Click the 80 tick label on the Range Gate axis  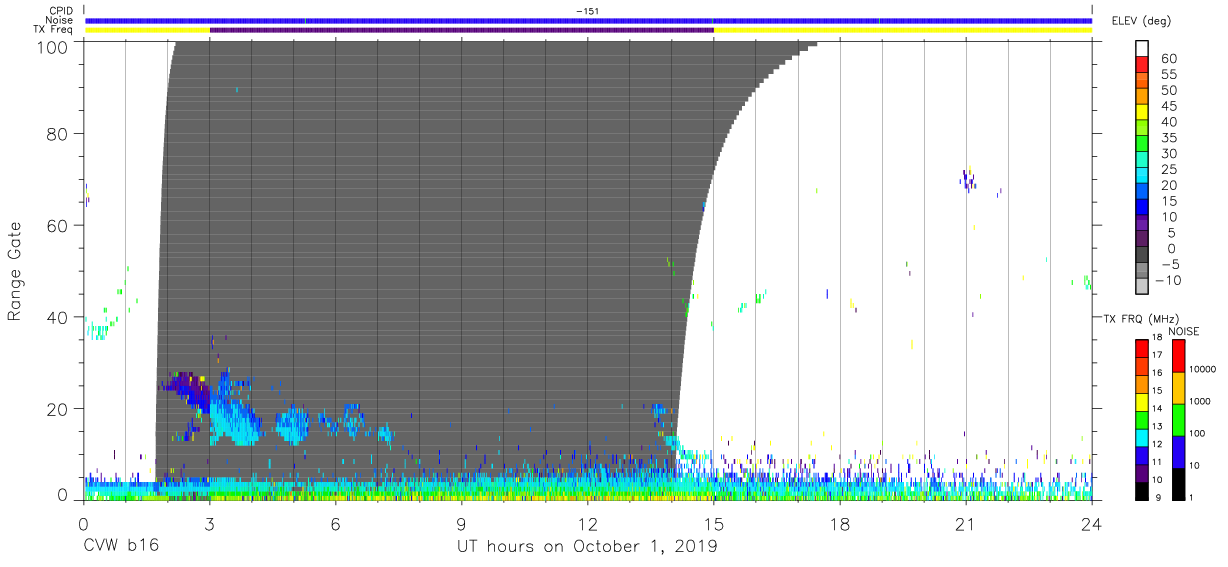(57, 133)
